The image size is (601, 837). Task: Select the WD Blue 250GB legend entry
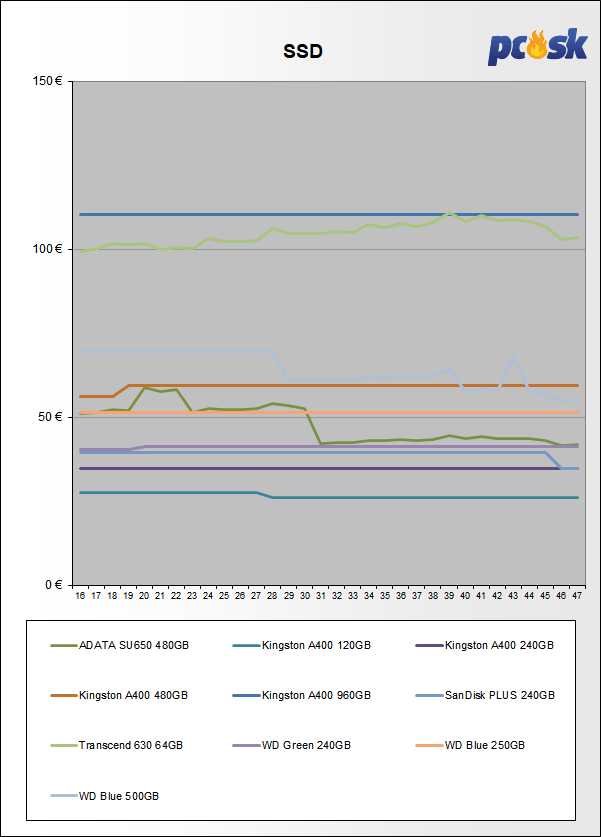470,745
